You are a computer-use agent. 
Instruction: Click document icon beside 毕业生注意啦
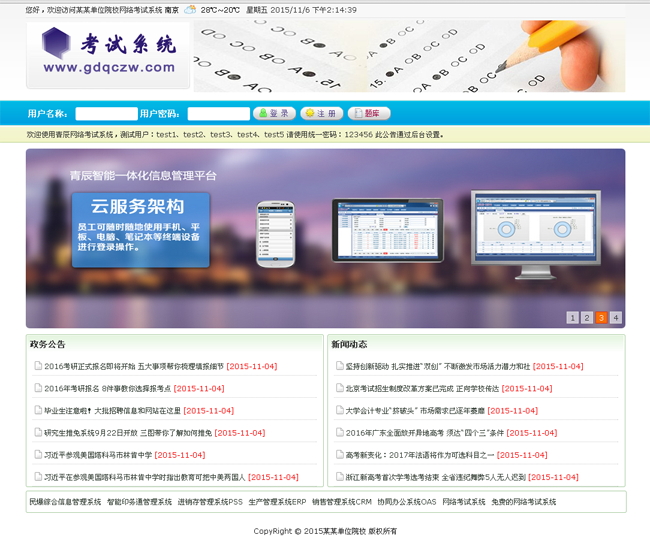click(x=38, y=410)
